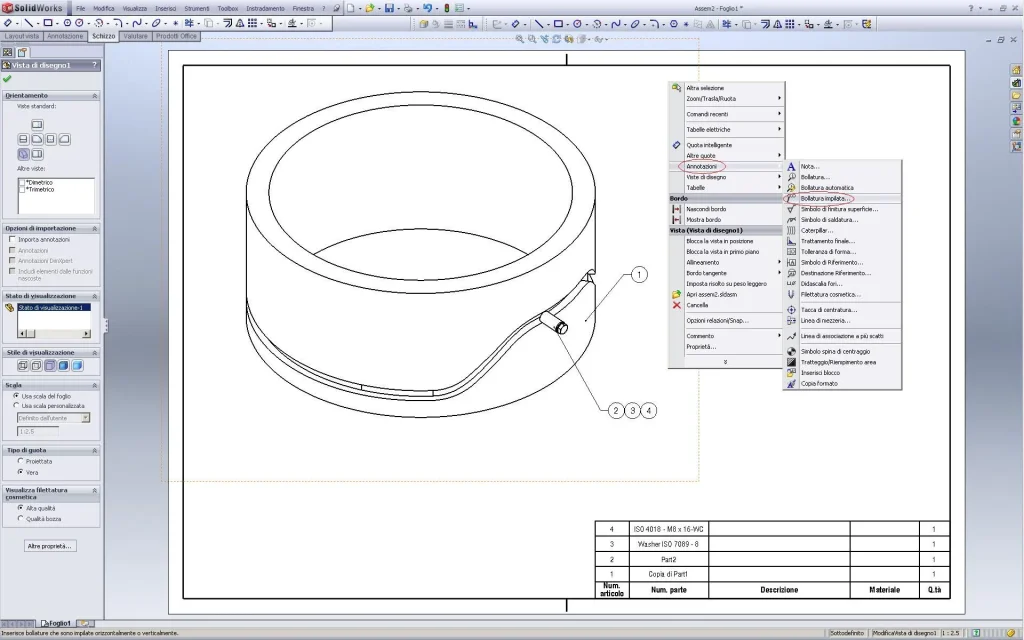Click the Open folder icon in the top toolbar
The width and height of the screenshot is (1024, 640).
370,8
